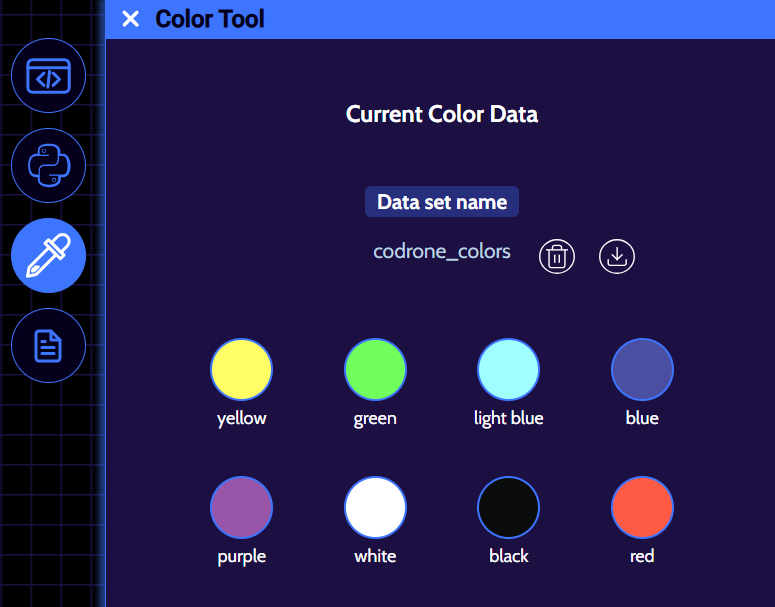
Task: Open the Python sidebar icon
Action: click(48, 166)
